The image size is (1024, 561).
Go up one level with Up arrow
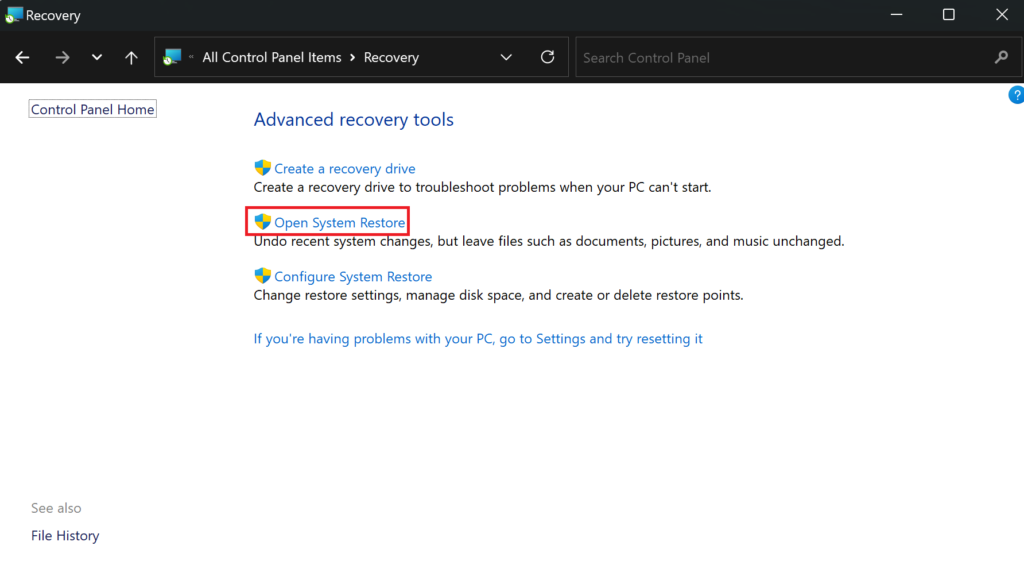coord(131,58)
